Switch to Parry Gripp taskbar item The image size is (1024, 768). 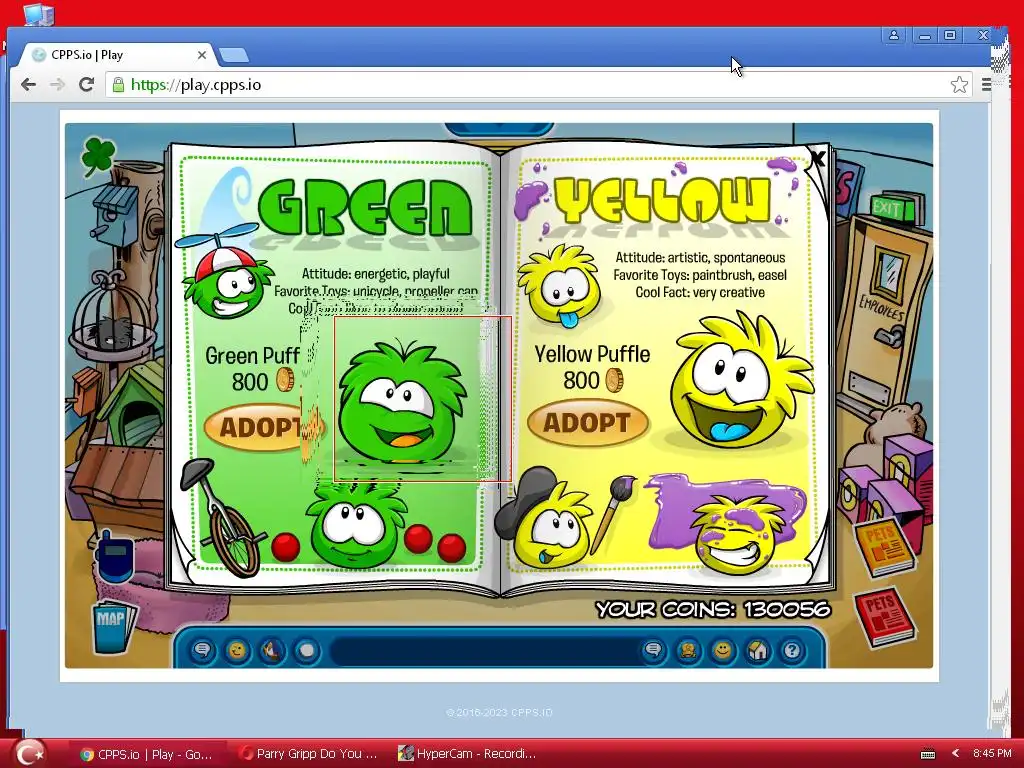click(x=308, y=754)
